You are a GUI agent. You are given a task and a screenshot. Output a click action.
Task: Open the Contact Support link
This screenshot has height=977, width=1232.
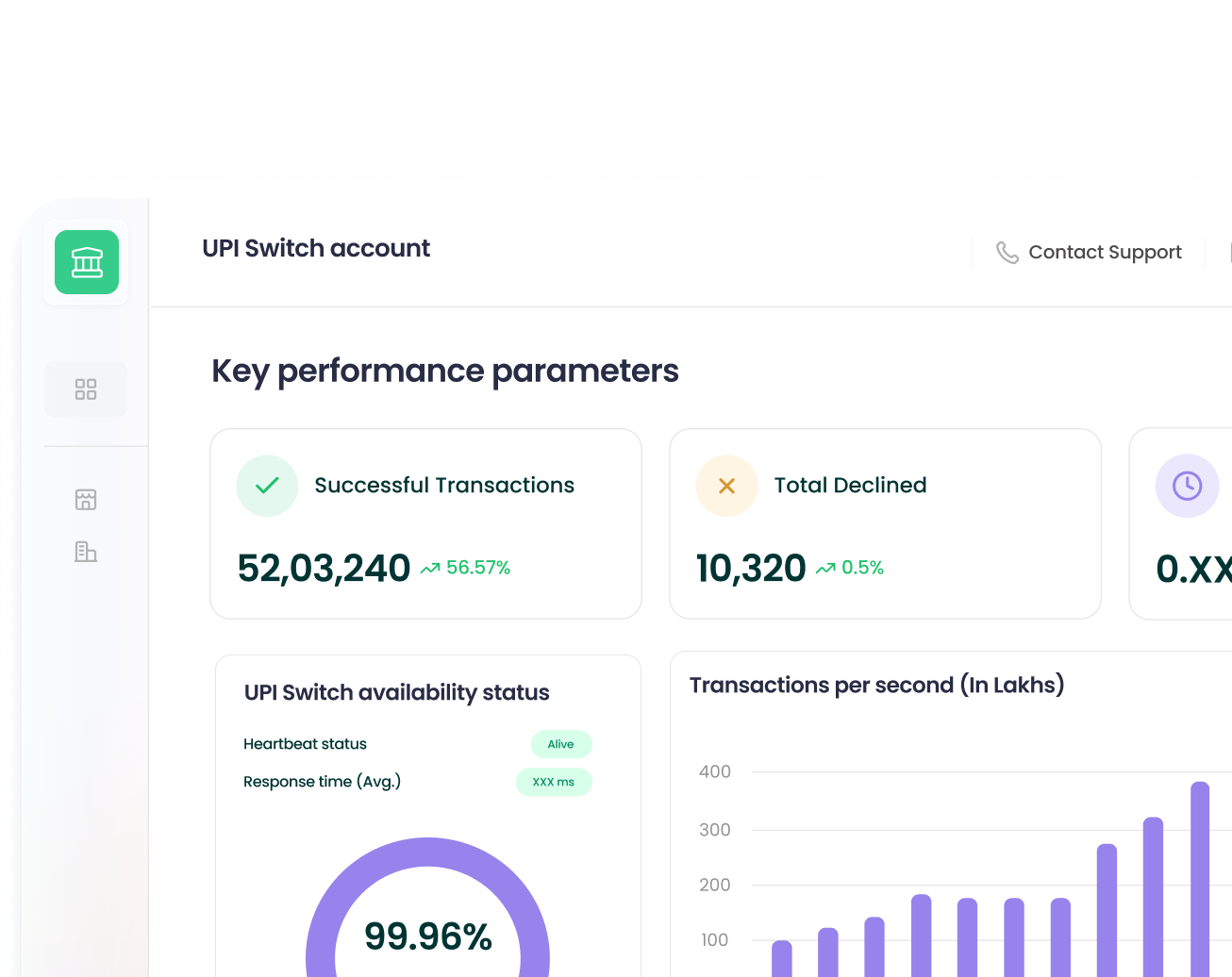click(1104, 252)
